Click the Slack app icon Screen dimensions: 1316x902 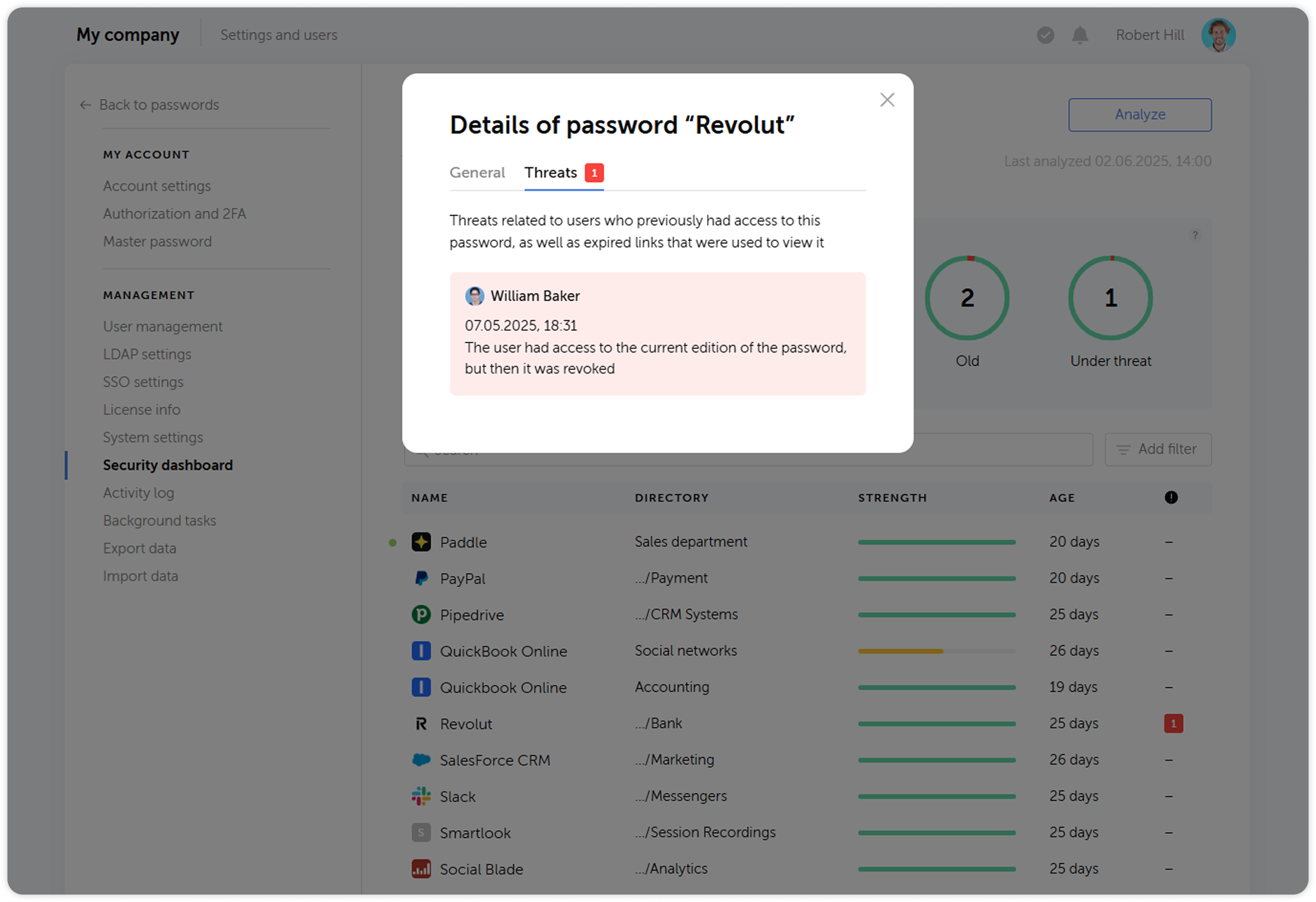click(421, 796)
